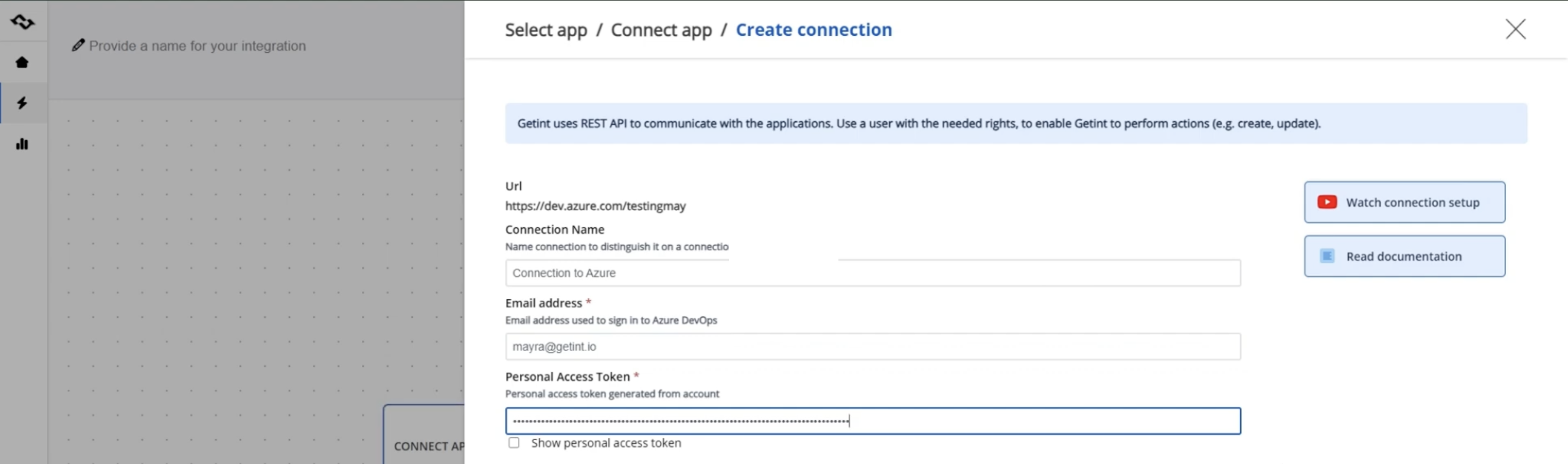Click the Personal Access Token label

tap(567, 377)
